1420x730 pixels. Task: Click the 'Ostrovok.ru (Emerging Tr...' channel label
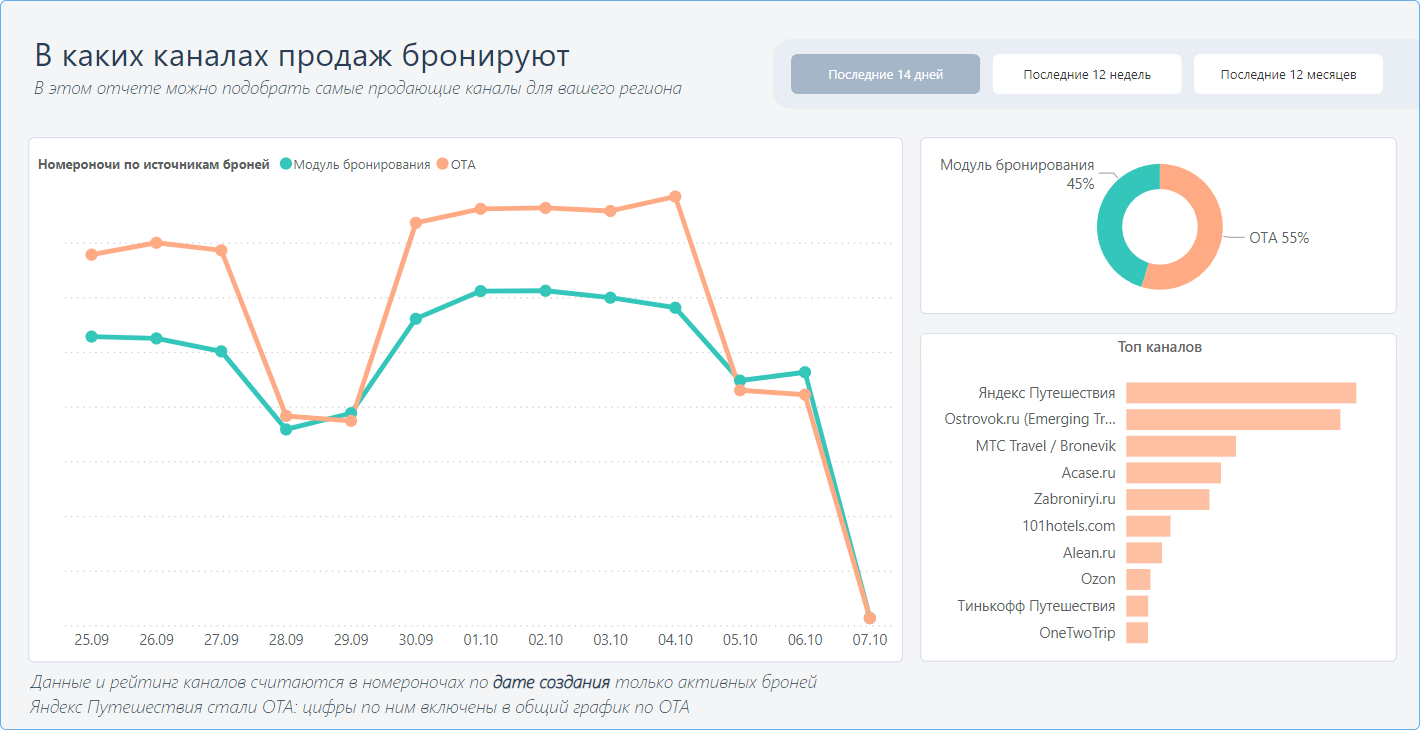click(1030, 419)
